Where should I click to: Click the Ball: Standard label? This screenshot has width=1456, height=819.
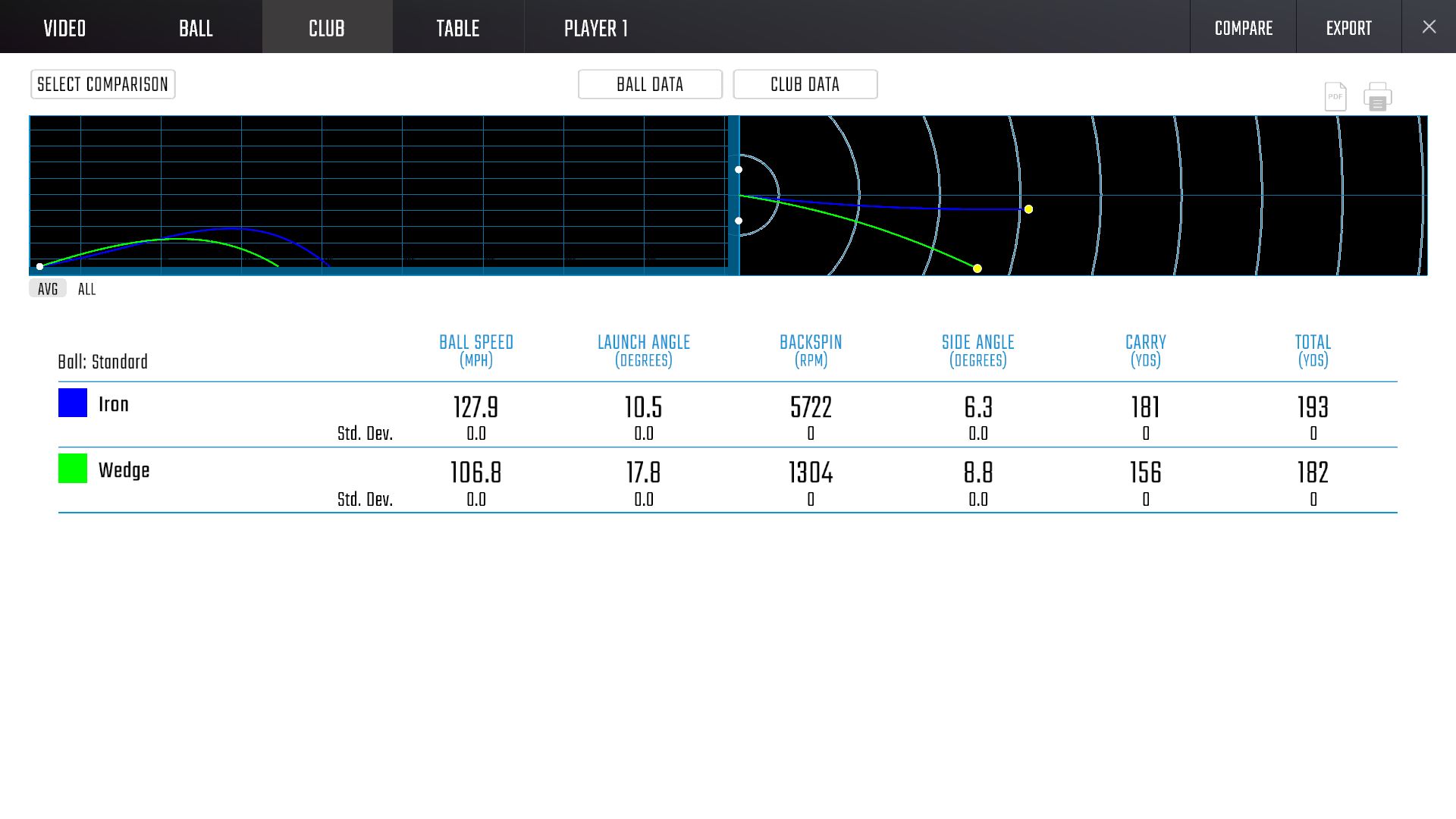pyautogui.click(x=103, y=362)
